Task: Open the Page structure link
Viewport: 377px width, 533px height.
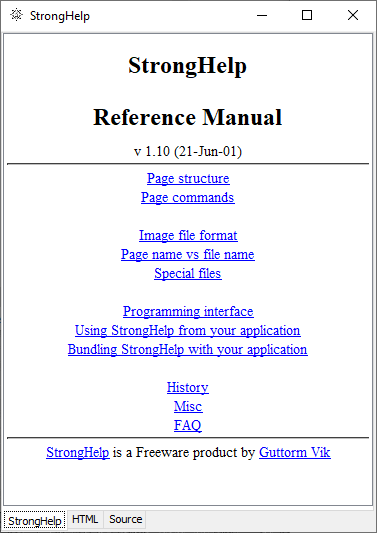Action: point(188,178)
